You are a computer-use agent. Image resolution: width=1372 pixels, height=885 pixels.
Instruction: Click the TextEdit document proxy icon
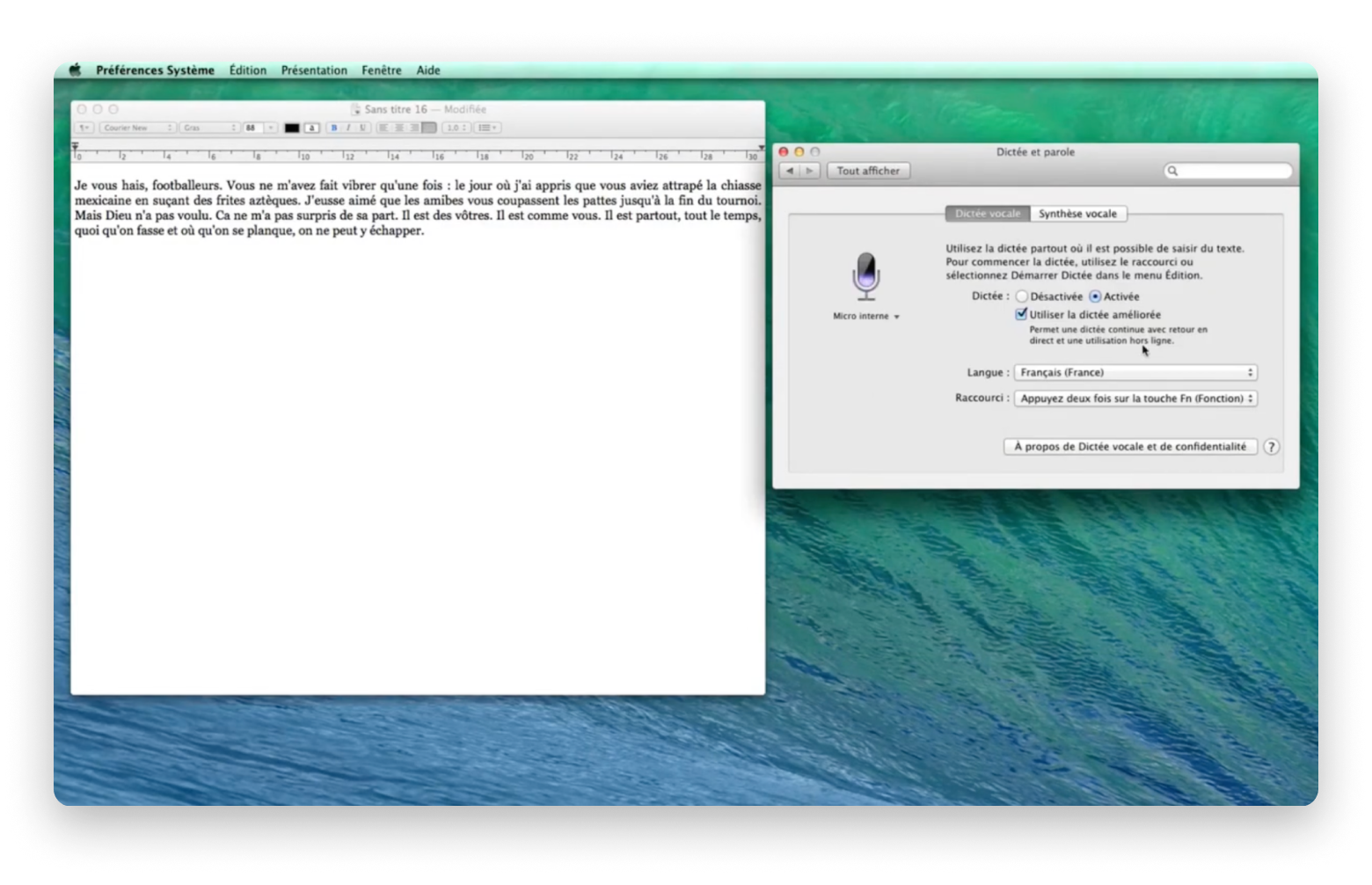(x=355, y=109)
